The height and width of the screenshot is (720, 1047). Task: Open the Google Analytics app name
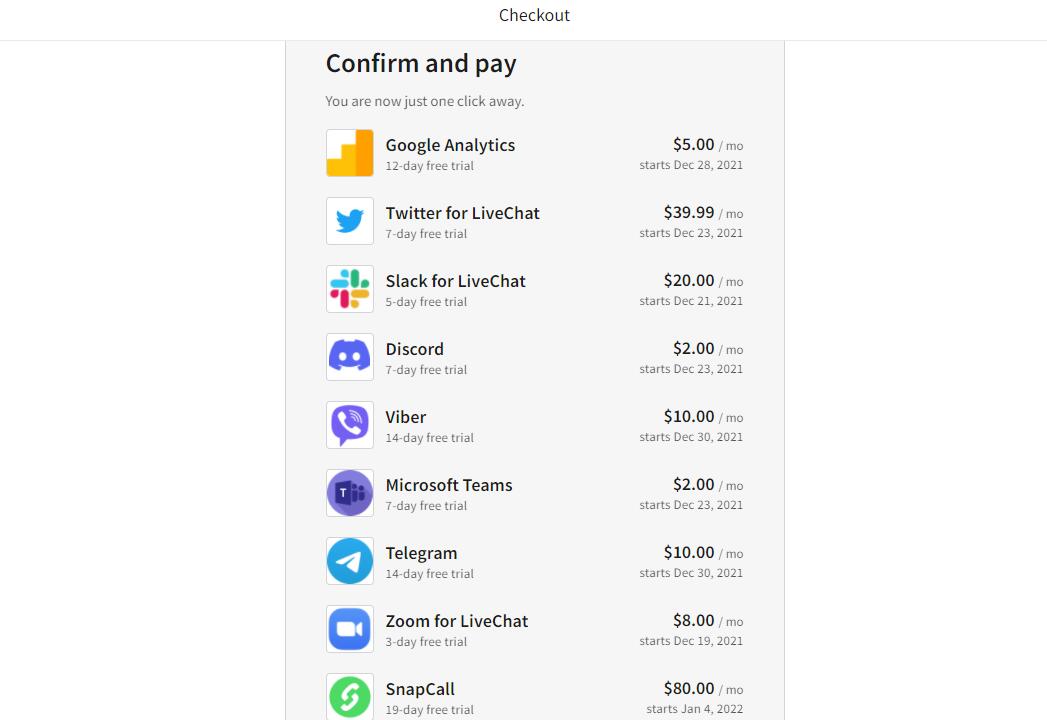click(x=450, y=146)
